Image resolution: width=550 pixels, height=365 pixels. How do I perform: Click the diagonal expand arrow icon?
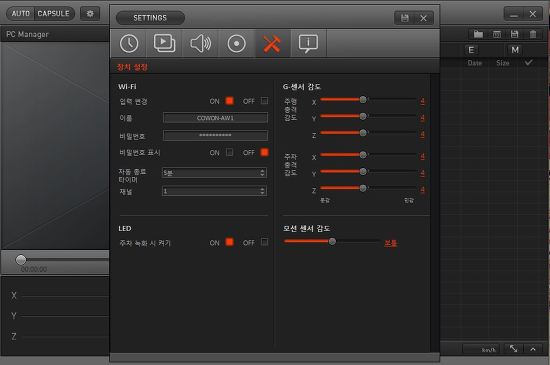point(513,349)
